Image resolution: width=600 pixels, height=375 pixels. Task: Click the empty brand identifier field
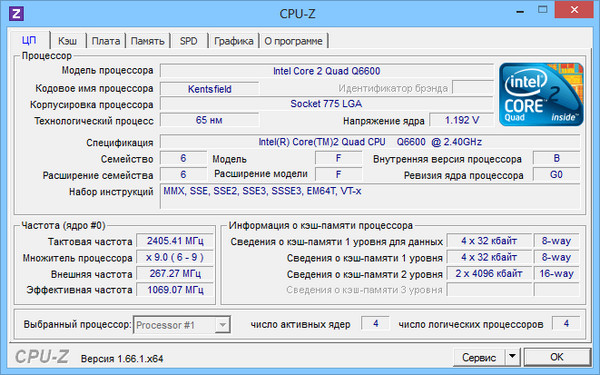(473, 87)
